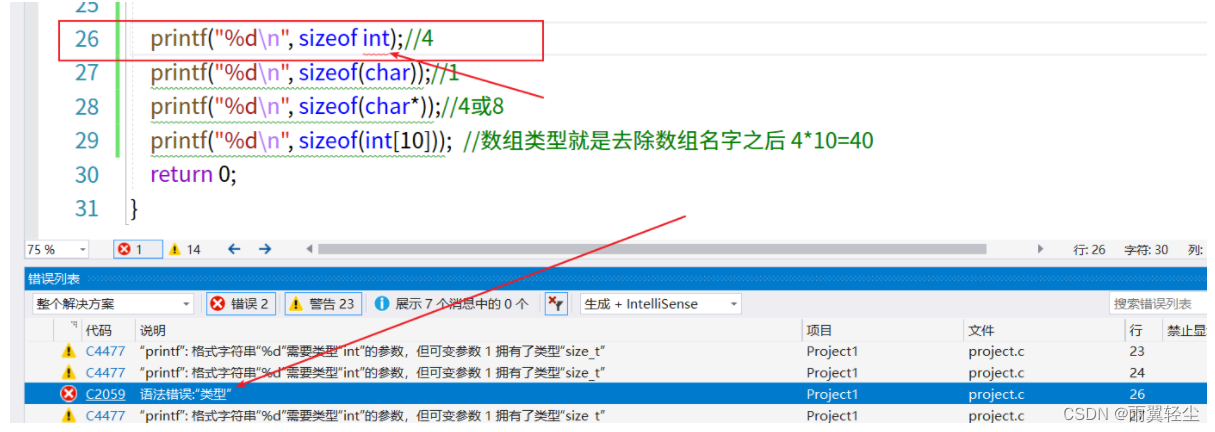Open the 整个解决方案 scope dropdown

coord(113,304)
